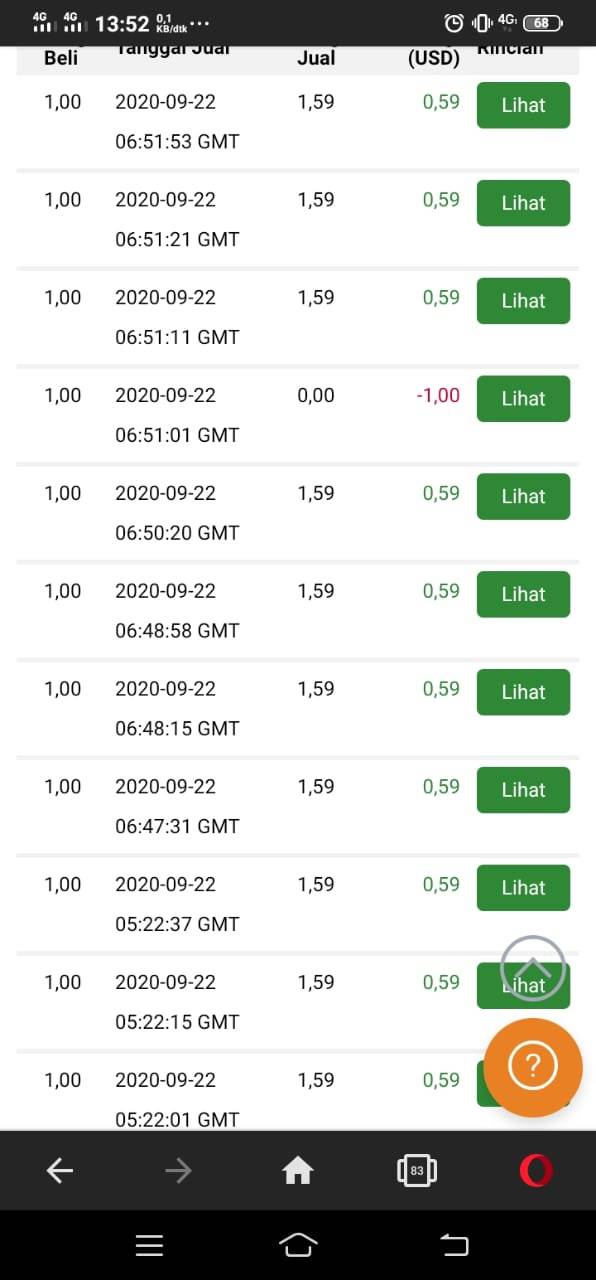Click Lihat for the 06:48:15 GMT trade
This screenshot has height=1280, width=596.
pyautogui.click(x=523, y=692)
